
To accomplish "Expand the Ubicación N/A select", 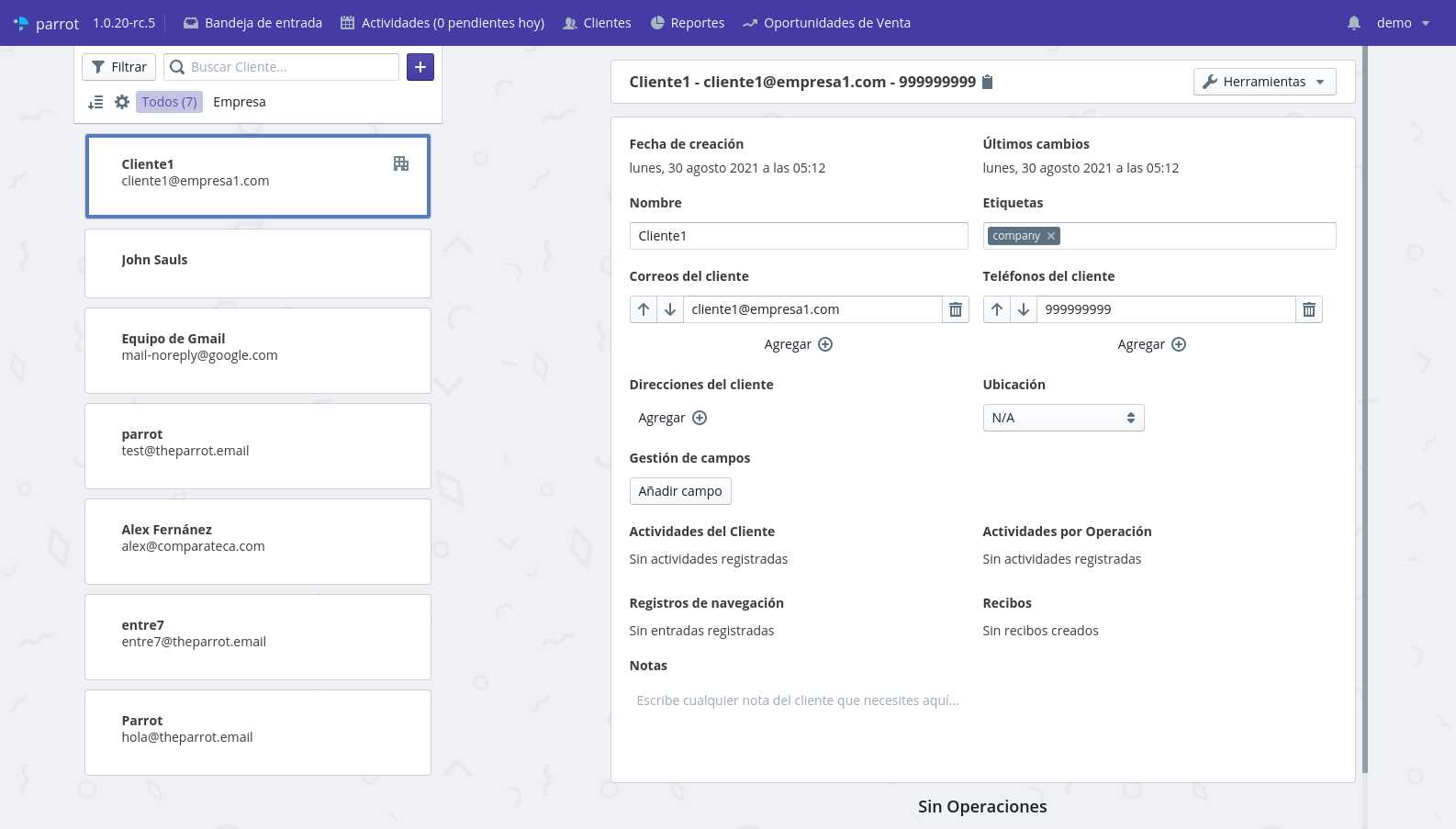I will point(1063,418).
